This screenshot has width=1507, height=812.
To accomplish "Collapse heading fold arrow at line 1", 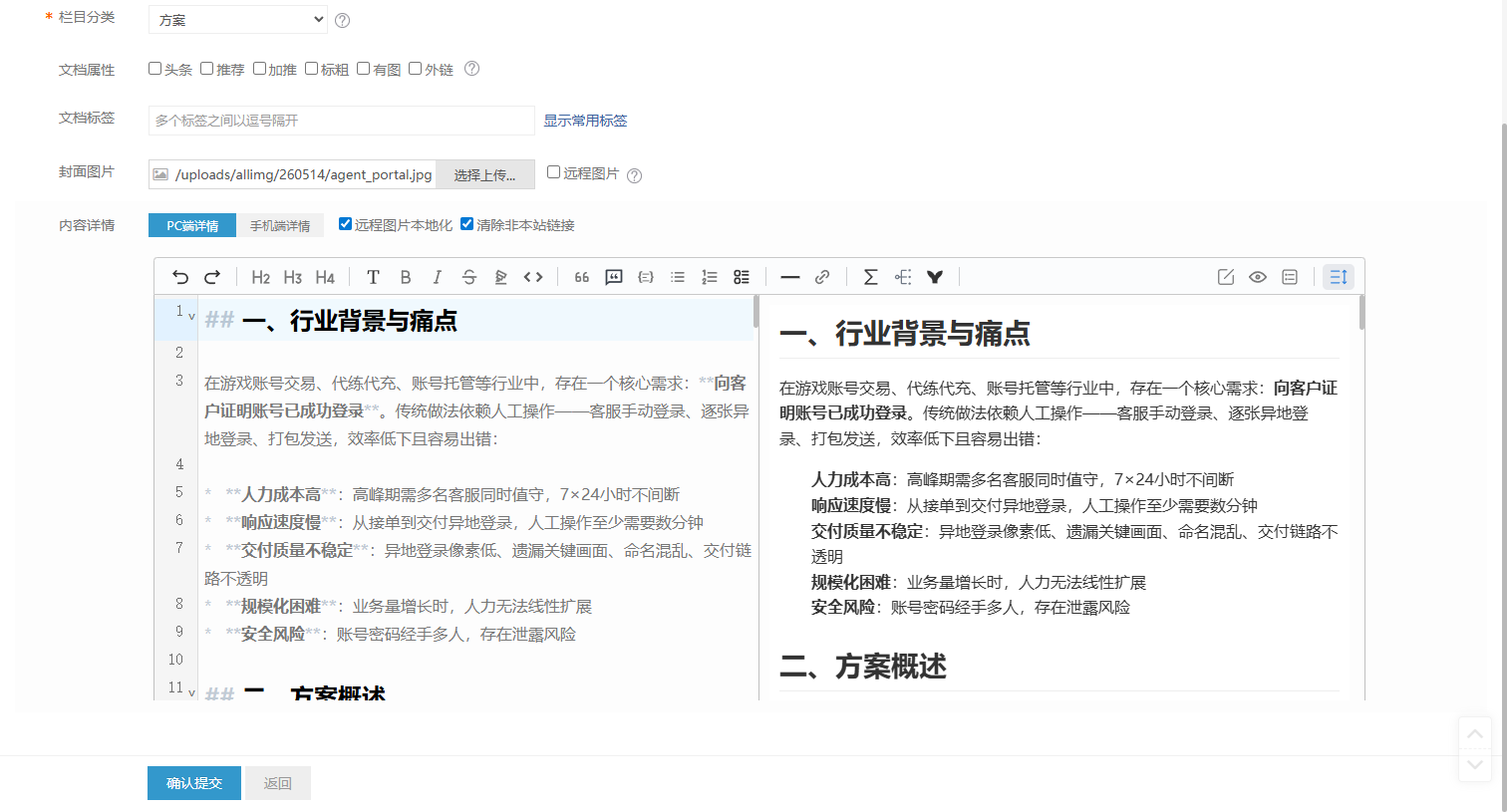I will [x=191, y=317].
